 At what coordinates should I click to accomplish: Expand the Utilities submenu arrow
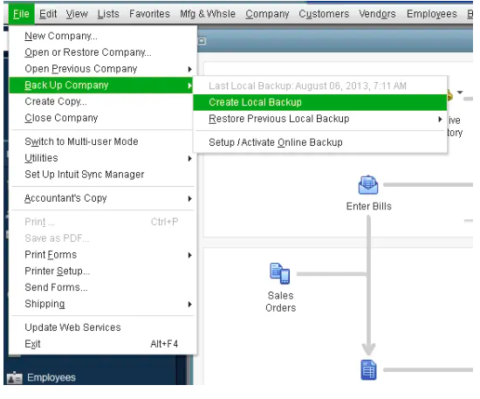click(x=190, y=158)
